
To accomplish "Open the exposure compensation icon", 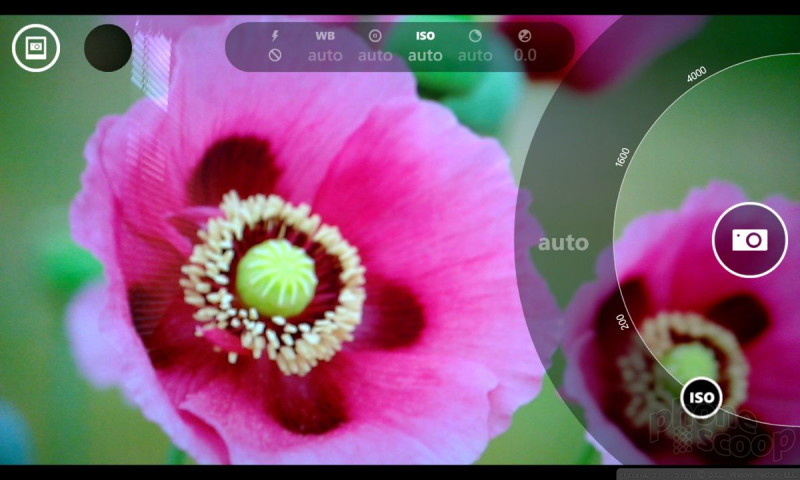I will 524,36.
